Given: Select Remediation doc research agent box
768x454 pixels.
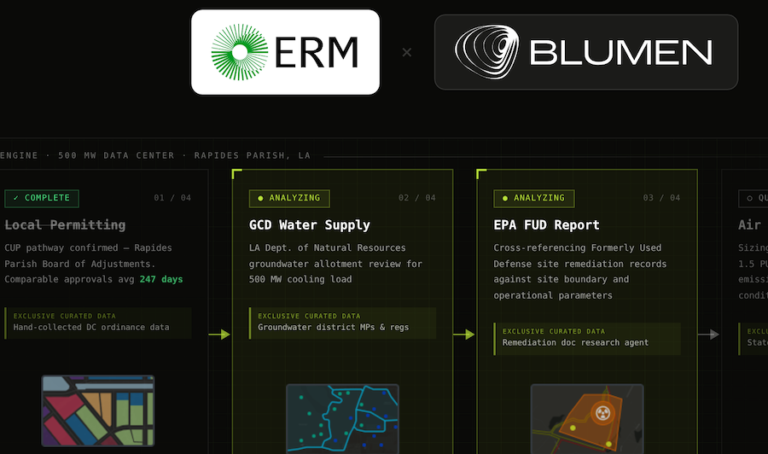Looking at the screenshot, I should [x=587, y=338].
